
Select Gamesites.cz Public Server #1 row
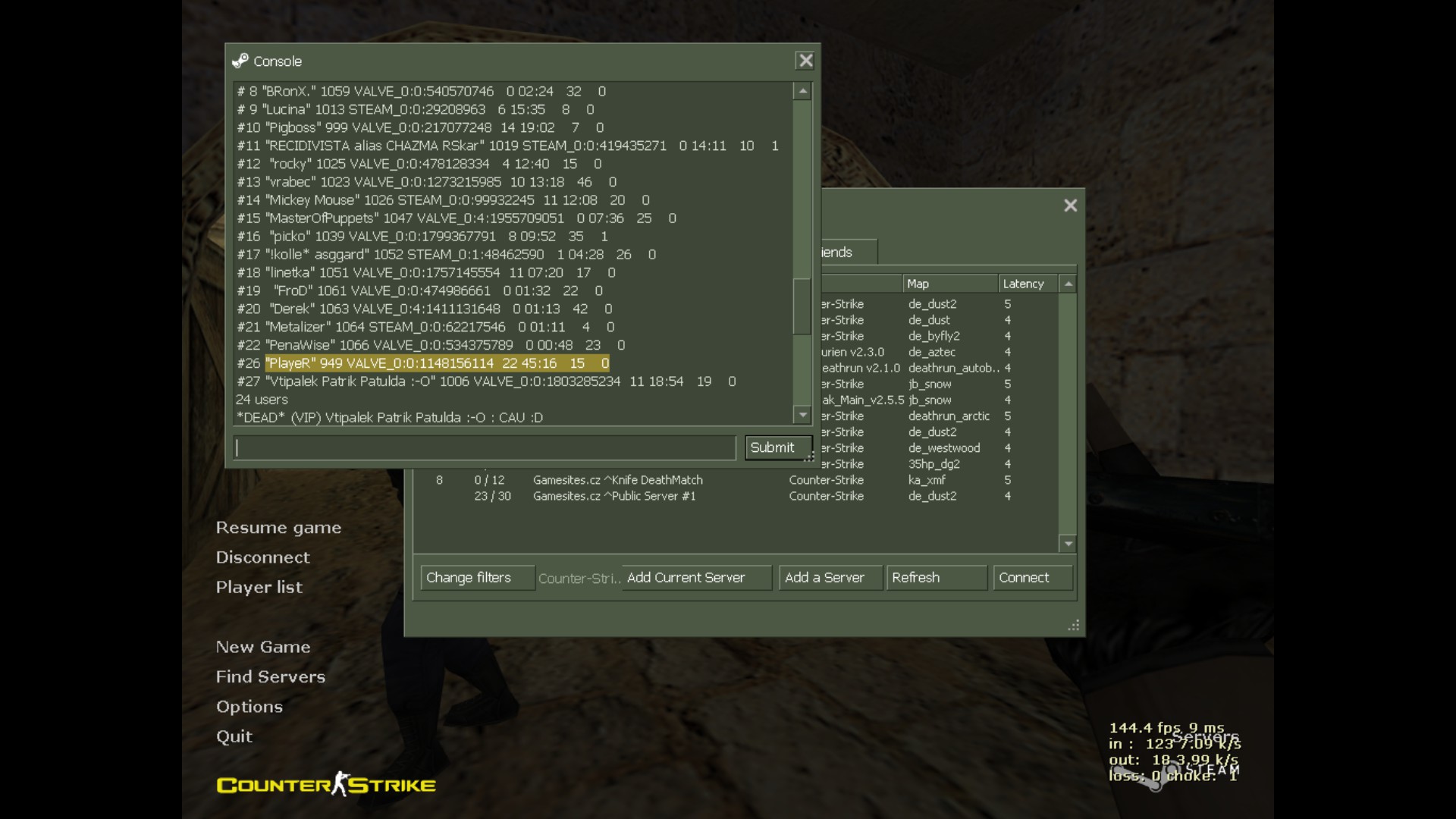pos(736,496)
